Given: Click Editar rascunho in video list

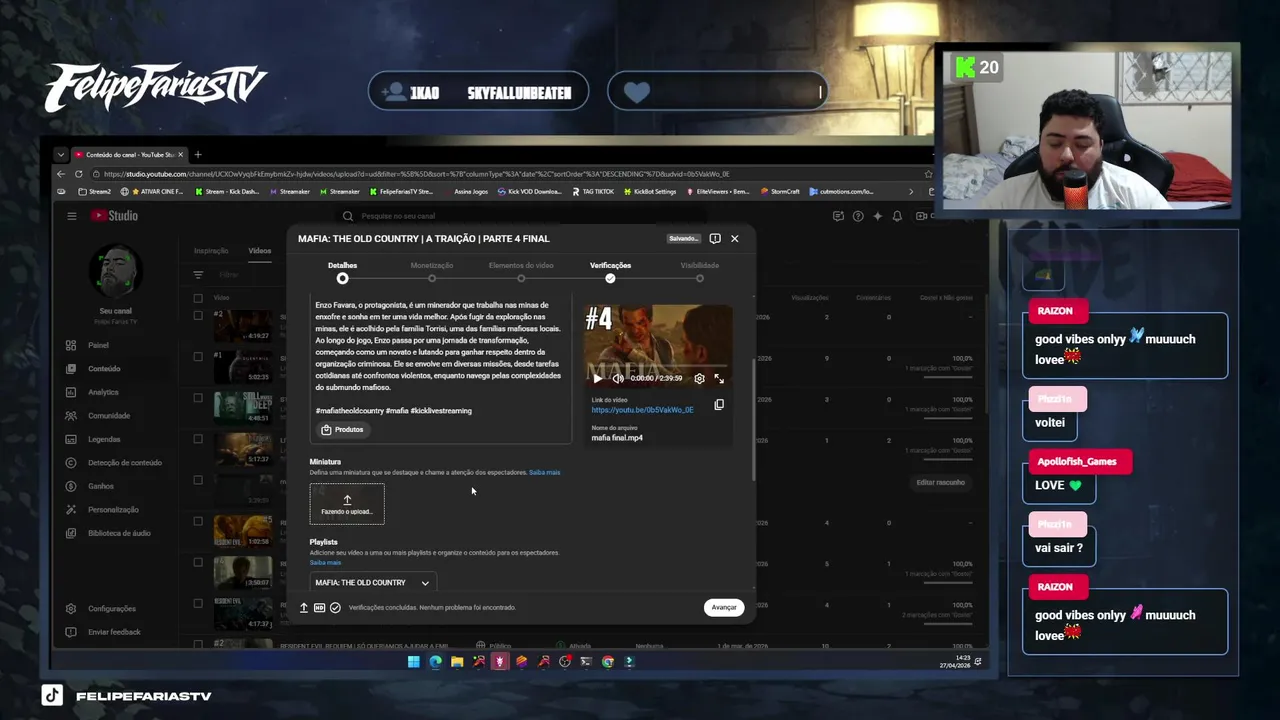Looking at the screenshot, I should (940, 483).
